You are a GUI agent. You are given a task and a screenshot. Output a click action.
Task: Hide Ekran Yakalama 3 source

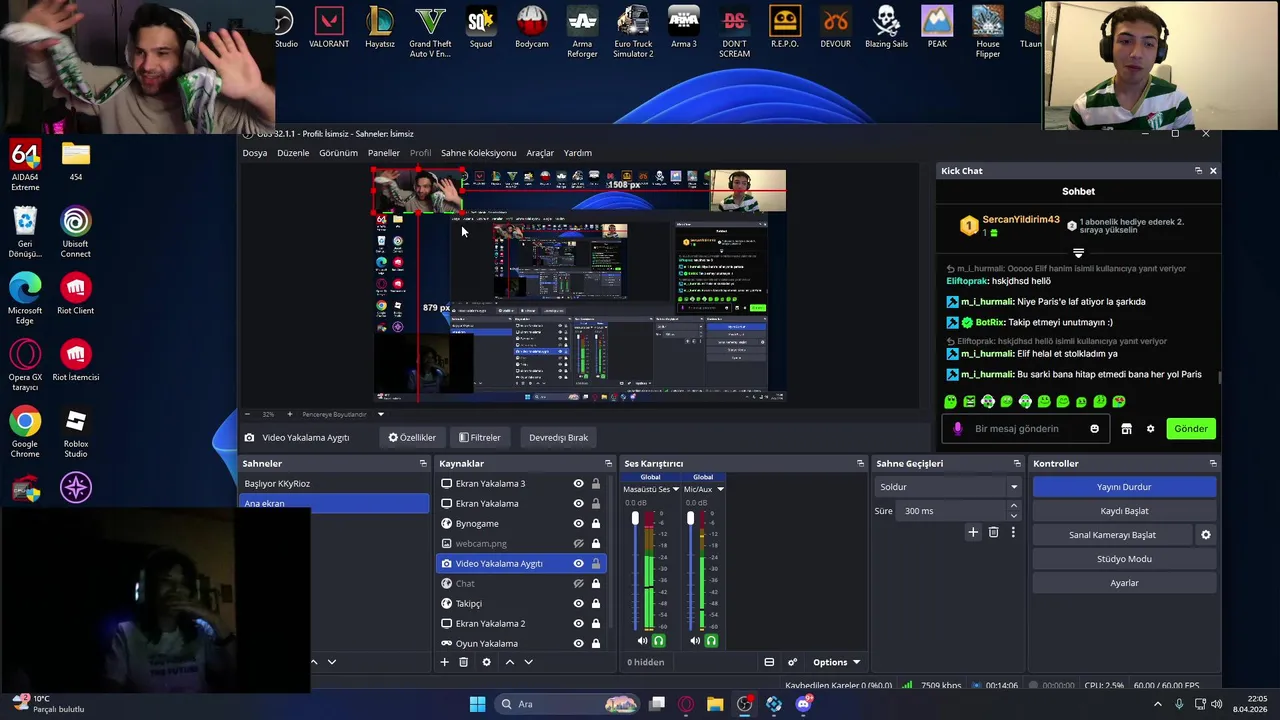tap(578, 484)
